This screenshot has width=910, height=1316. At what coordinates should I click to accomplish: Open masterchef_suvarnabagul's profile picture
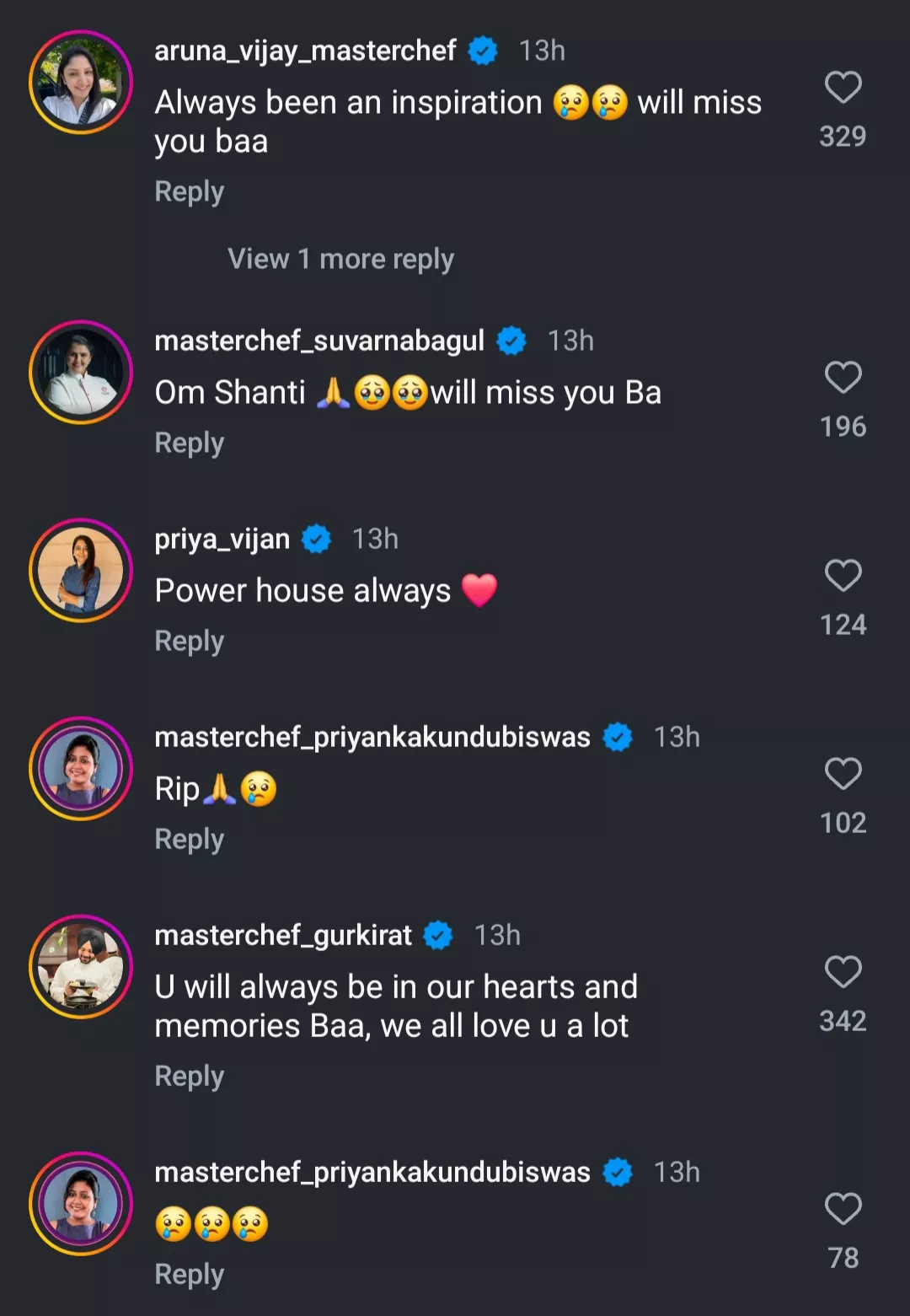point(81,372)
